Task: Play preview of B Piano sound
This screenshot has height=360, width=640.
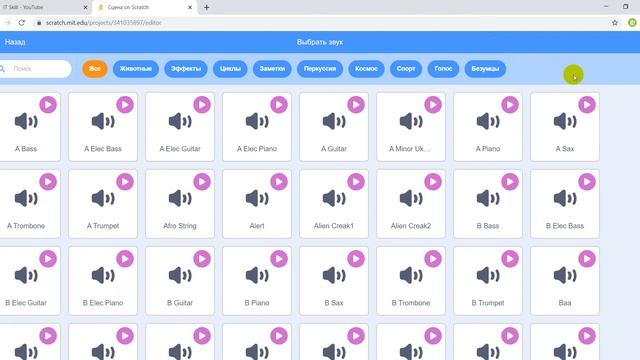Action: pos(279,259)
